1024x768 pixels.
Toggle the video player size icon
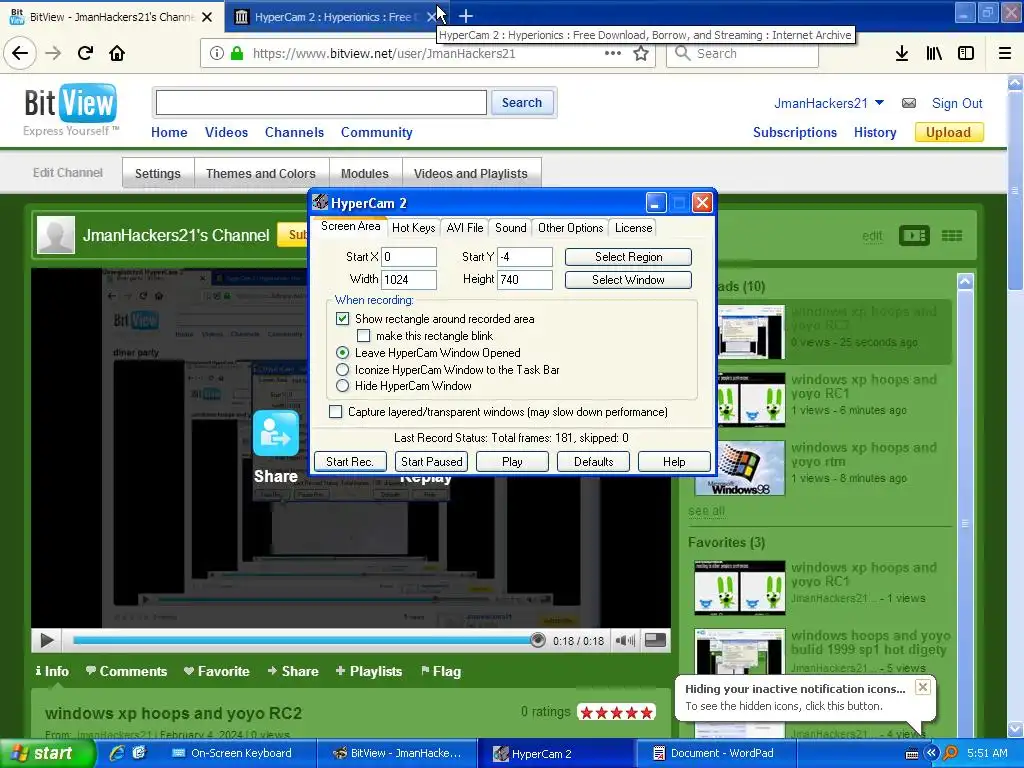[x=655, y=640]
